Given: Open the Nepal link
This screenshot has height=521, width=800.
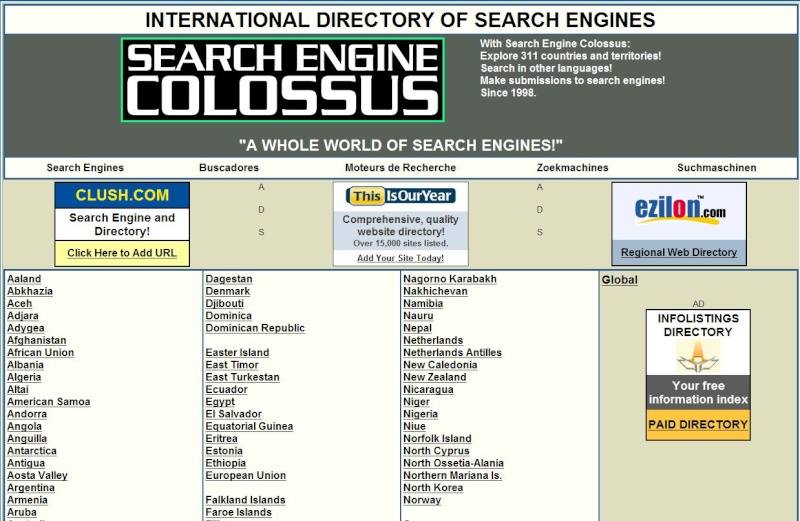Looking at the screenshot, I should [417, 328].
